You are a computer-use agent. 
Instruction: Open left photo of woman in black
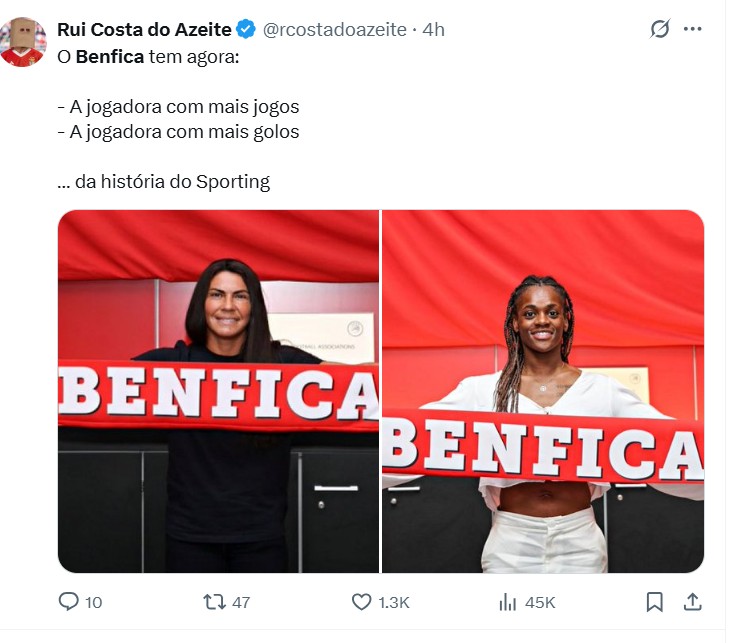tap(218, 391)
